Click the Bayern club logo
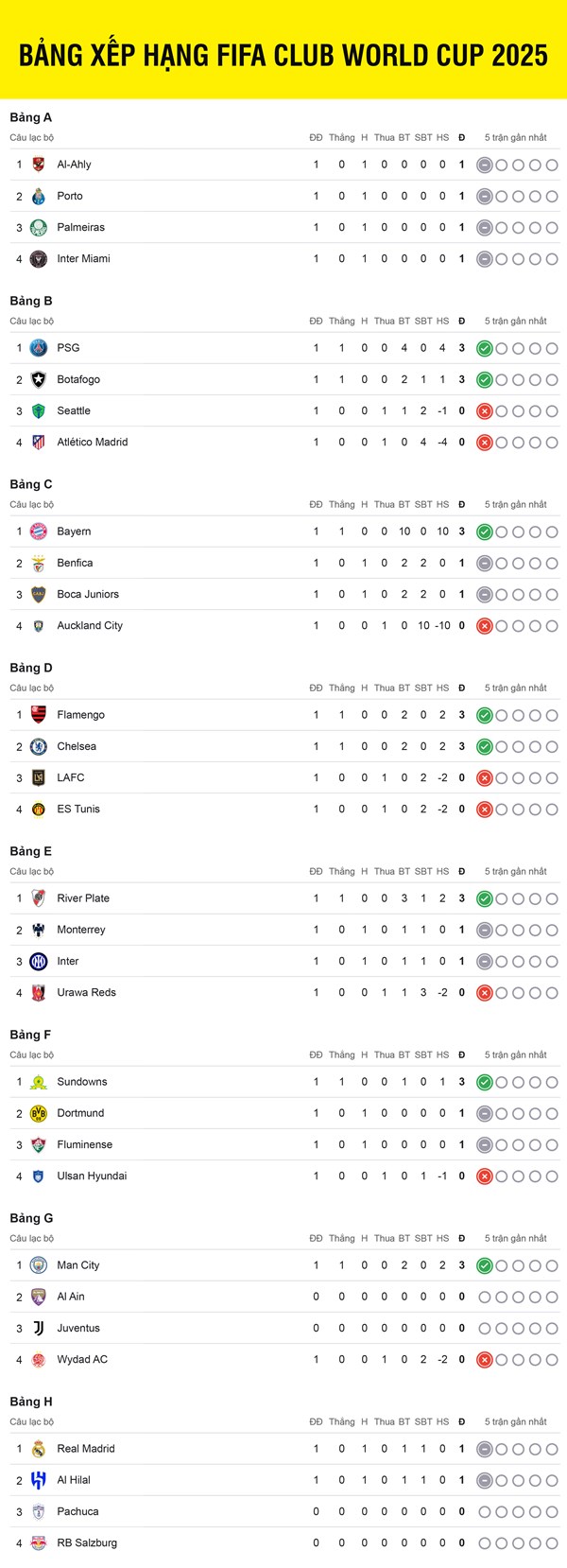The image size is (567, 1568). point(39,531)
